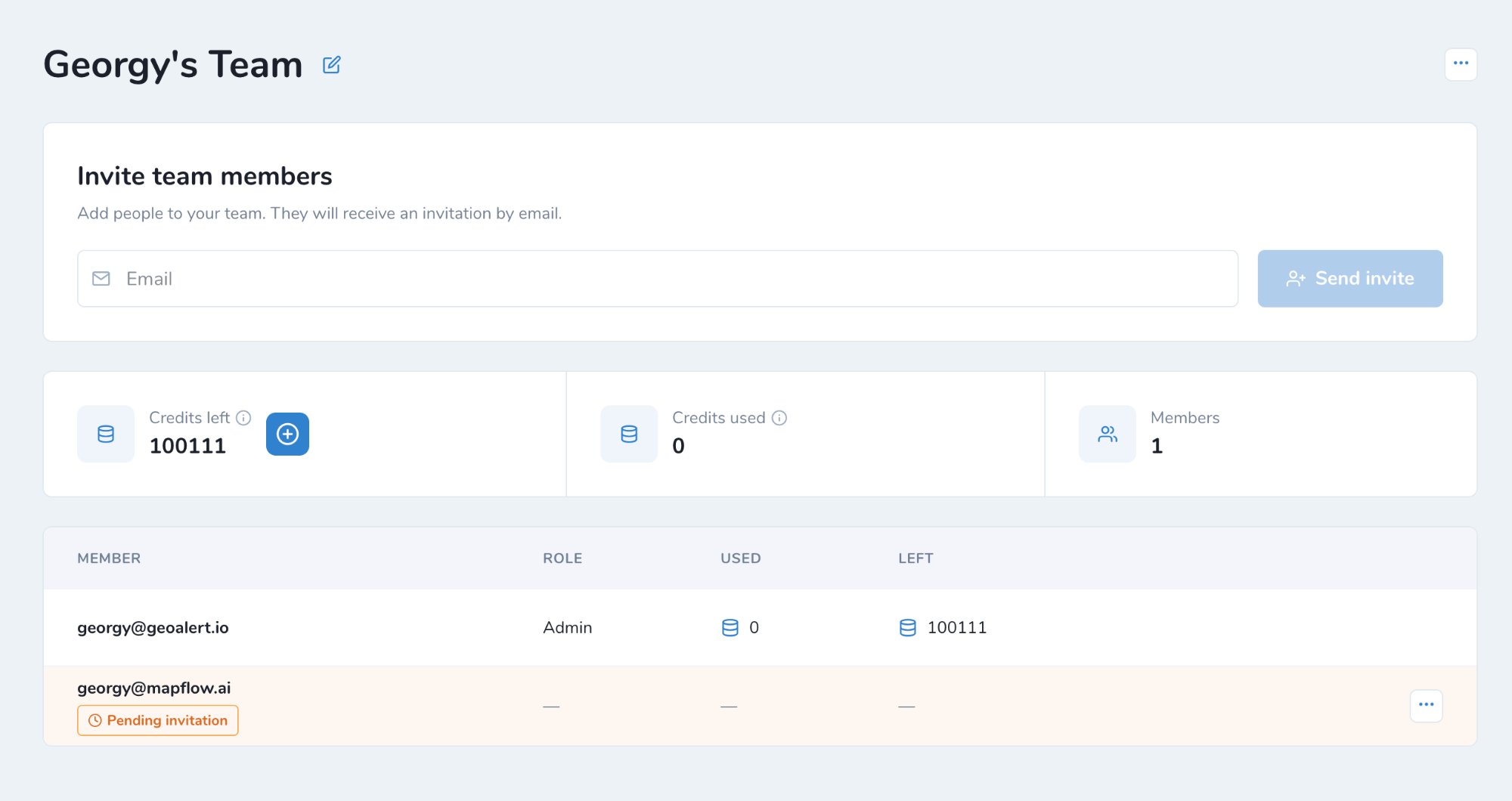Click the Credits left coin stack icon

[106, 434]
